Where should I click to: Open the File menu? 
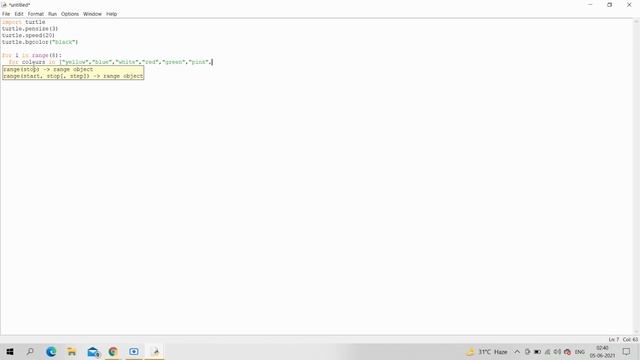6,14
